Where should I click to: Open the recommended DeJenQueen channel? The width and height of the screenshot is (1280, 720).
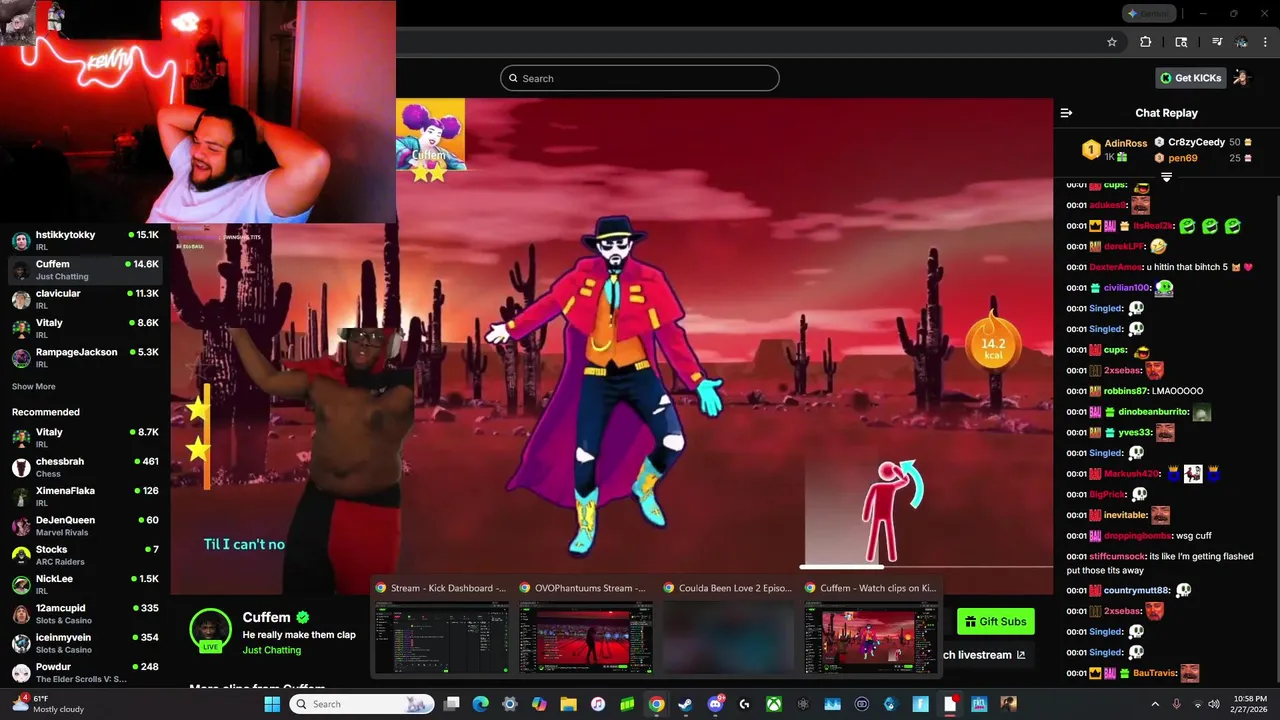click(x=85, y=525)
